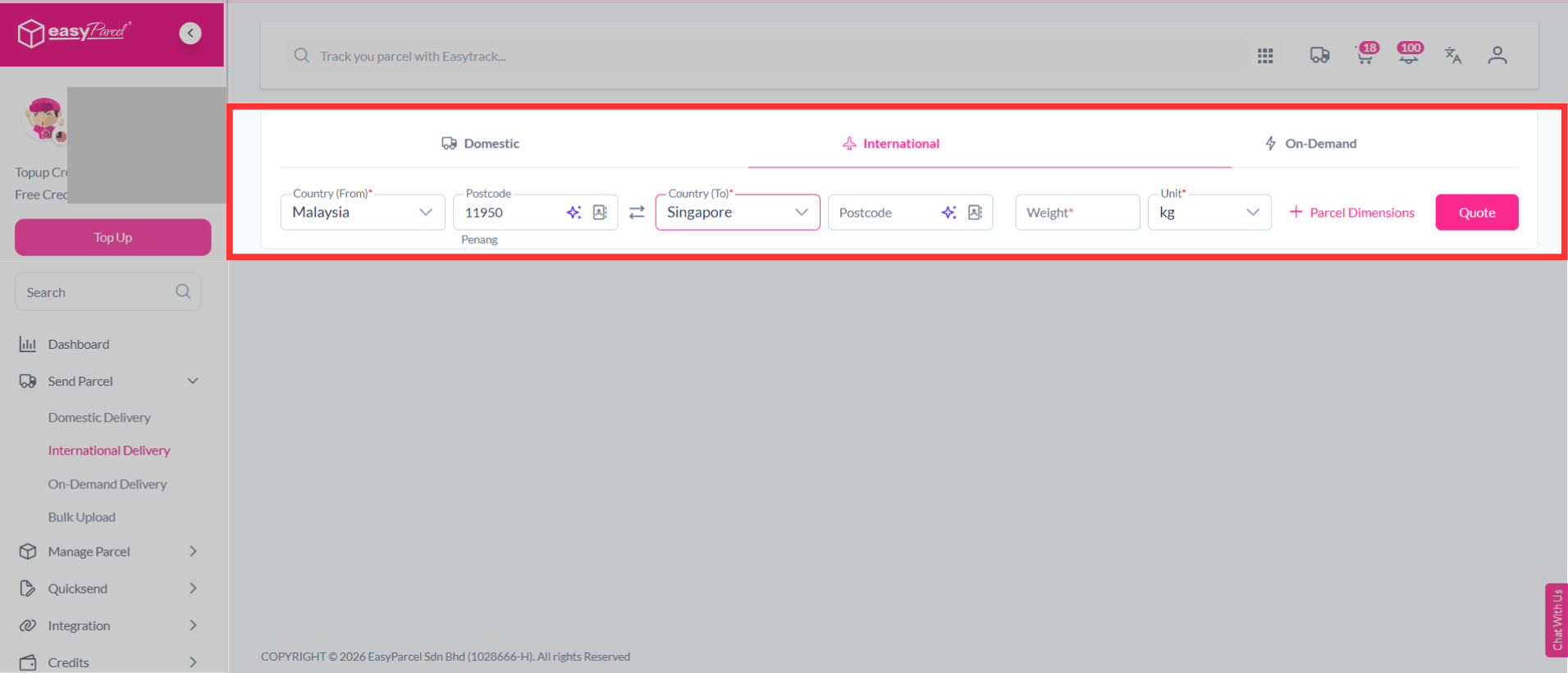
Task: Click the Dashboard chart icon
Action: click(x=28, y=344)
